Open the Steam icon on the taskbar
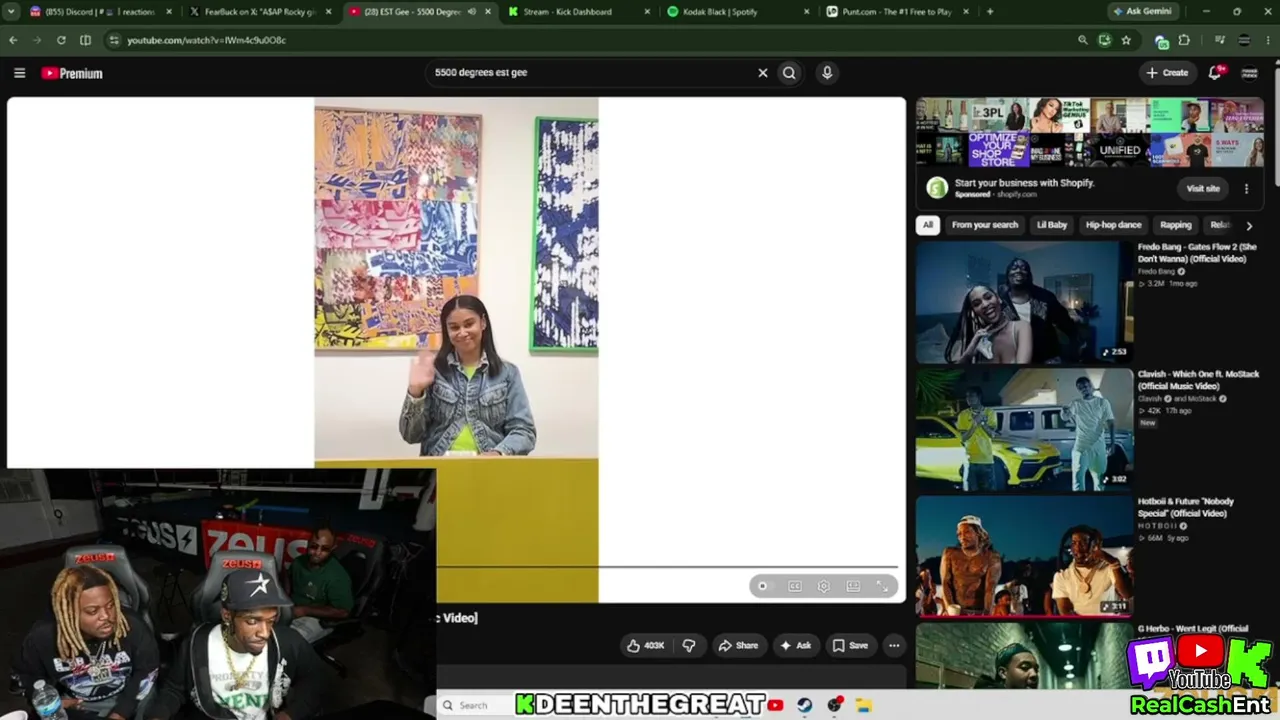Image resolution: width=1280 pixels, height=720 pixels. [x=805, y=705]
